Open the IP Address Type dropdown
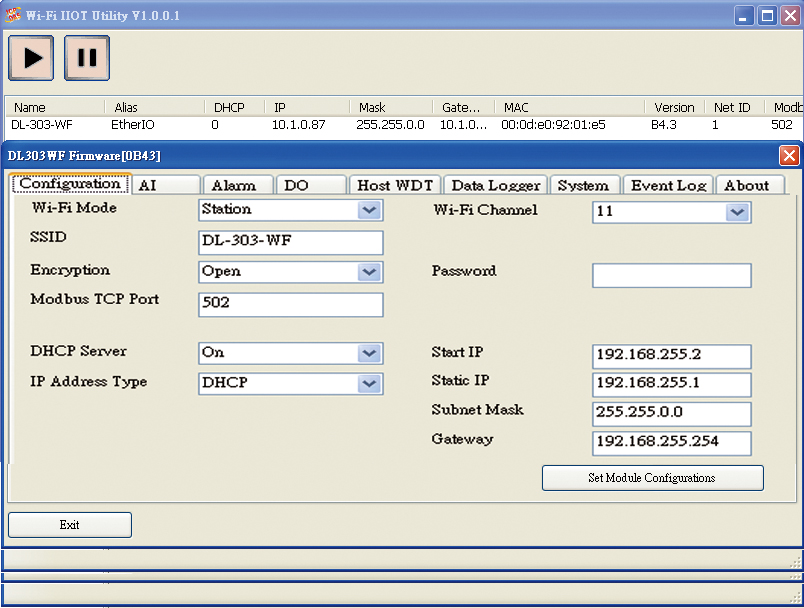The width and height of the screenshot is (804, 608). [x=370, y=383]
